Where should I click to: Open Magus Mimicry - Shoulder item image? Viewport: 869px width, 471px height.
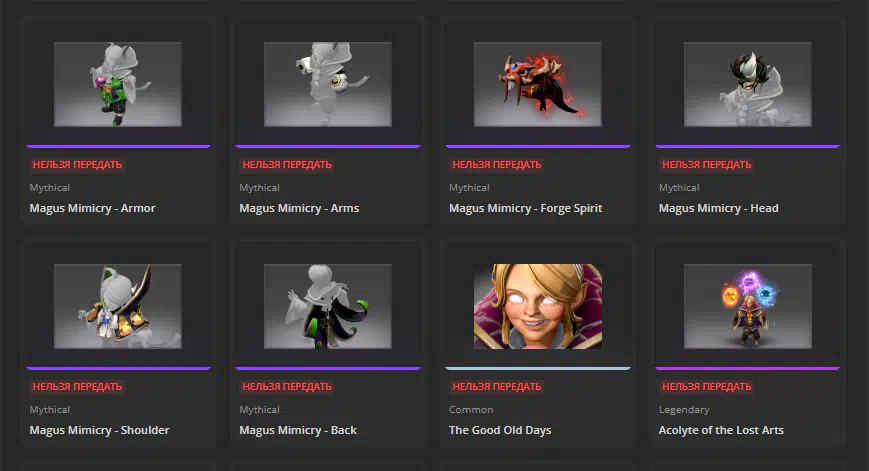(117, 306)
